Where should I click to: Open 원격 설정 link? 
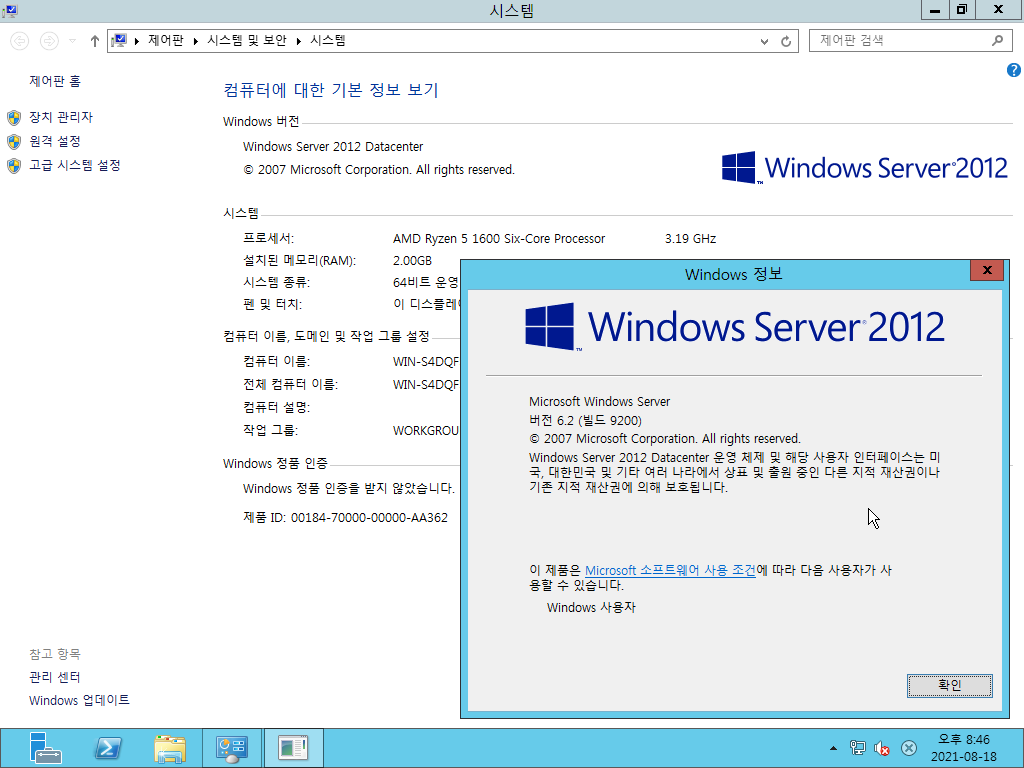point(55,142)
